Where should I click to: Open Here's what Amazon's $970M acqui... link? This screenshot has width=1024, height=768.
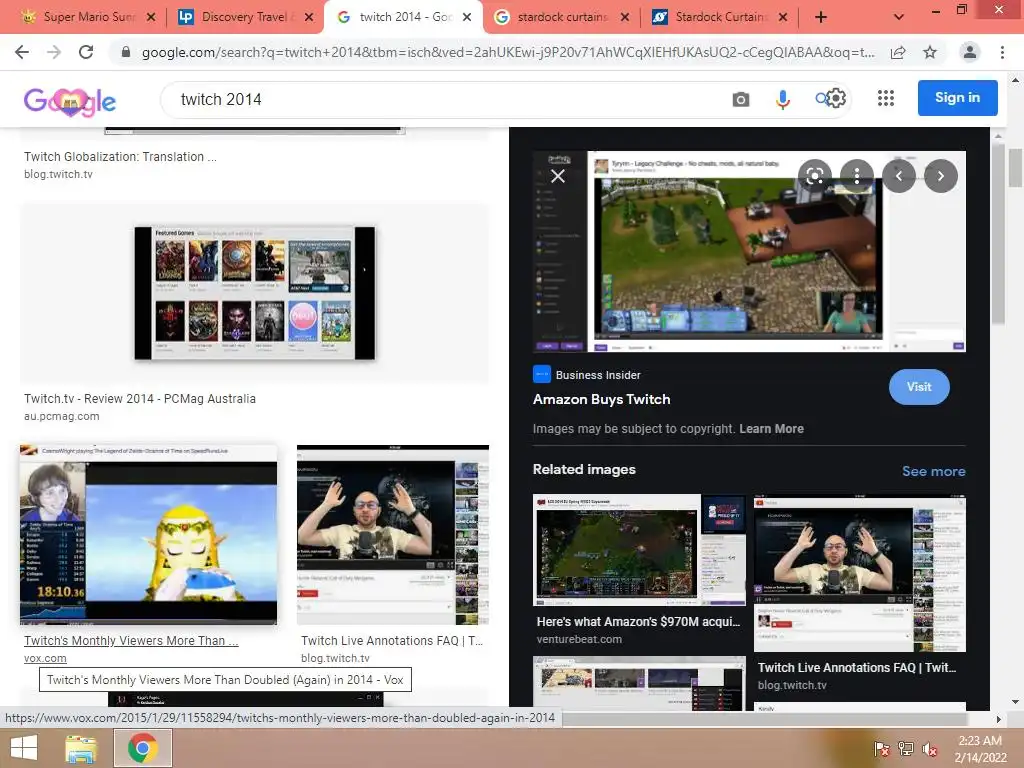click(638, 622)
